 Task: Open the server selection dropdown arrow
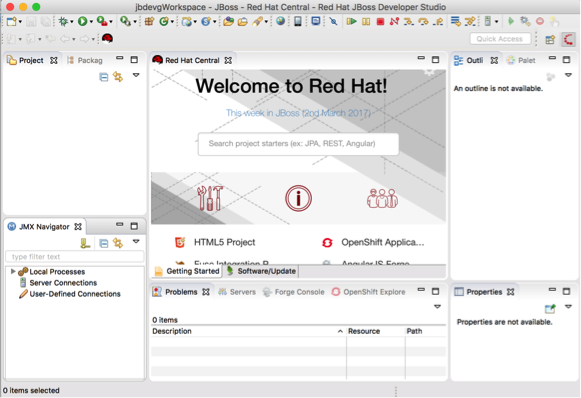(x=496, y=22)
